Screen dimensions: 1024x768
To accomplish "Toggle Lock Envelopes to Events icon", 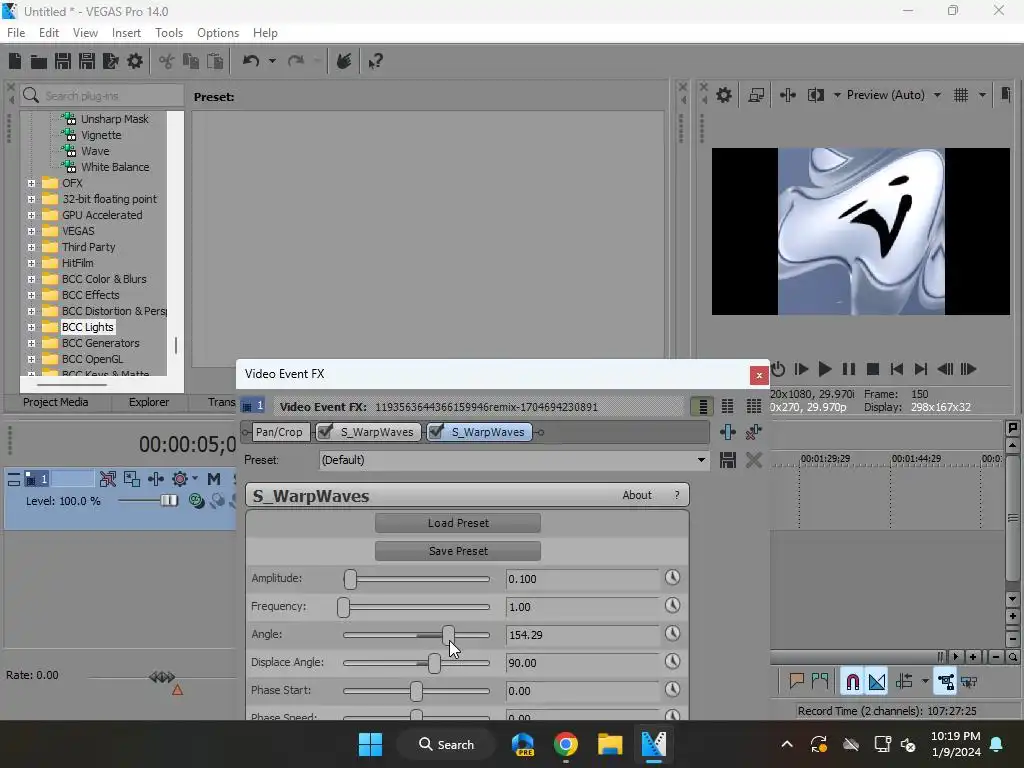I will (x=946, y=682).
